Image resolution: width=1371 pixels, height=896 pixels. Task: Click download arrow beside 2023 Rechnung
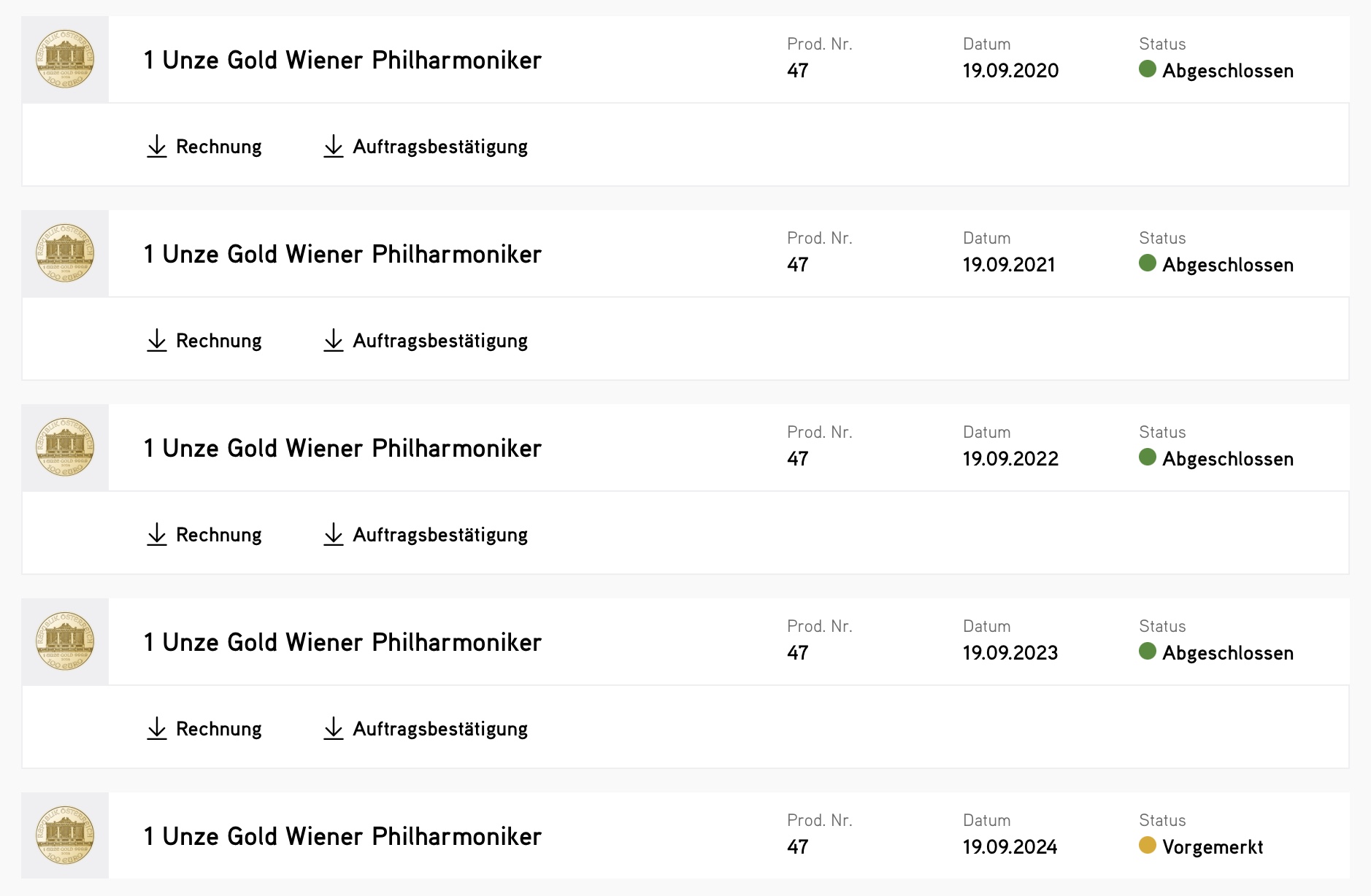point(157,728)
